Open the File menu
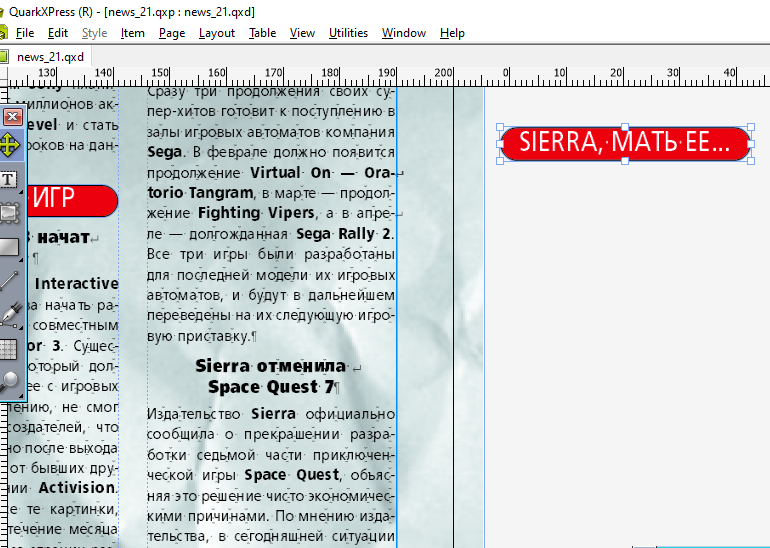 click(x=25, y=33)
